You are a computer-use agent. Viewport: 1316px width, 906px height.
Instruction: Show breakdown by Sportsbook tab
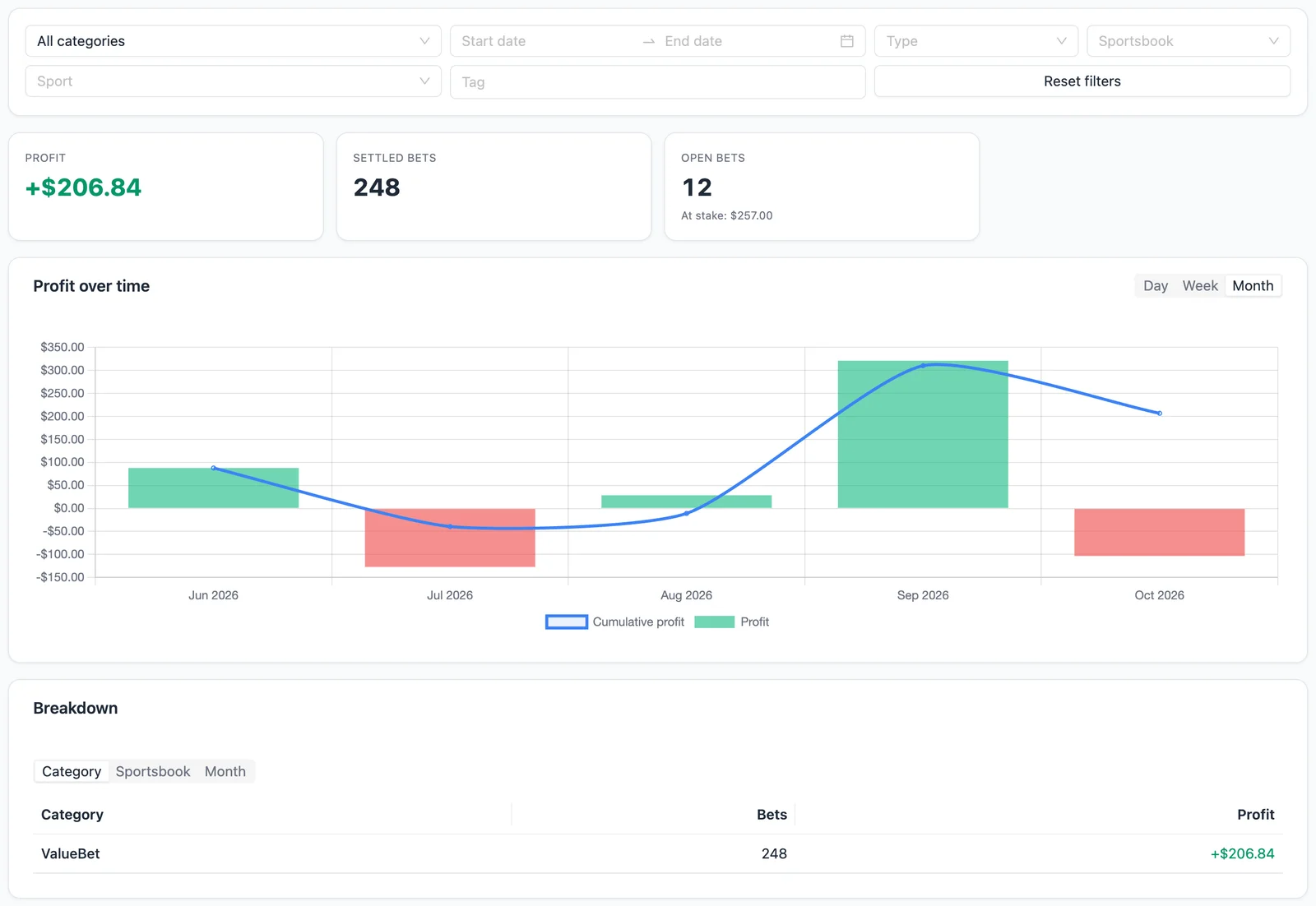click(153, 772)
